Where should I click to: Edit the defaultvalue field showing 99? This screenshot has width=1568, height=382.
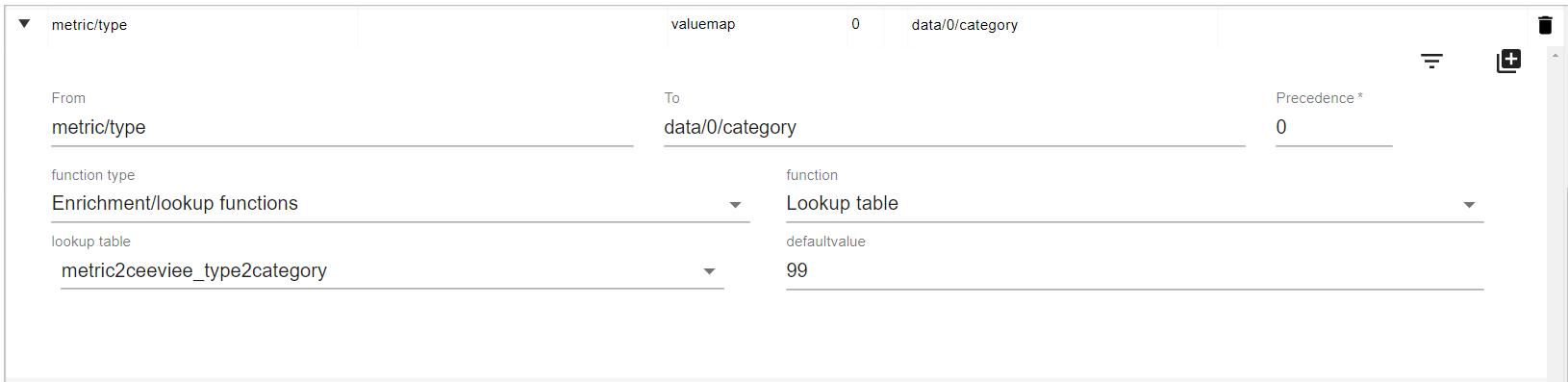point(1134,271)
